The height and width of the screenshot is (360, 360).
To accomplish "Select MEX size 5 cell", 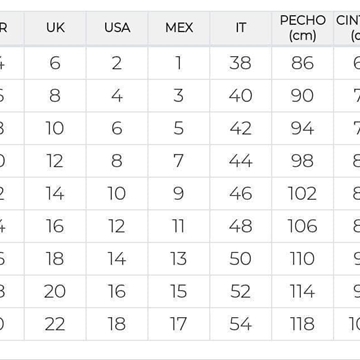I will pos(179,128).
